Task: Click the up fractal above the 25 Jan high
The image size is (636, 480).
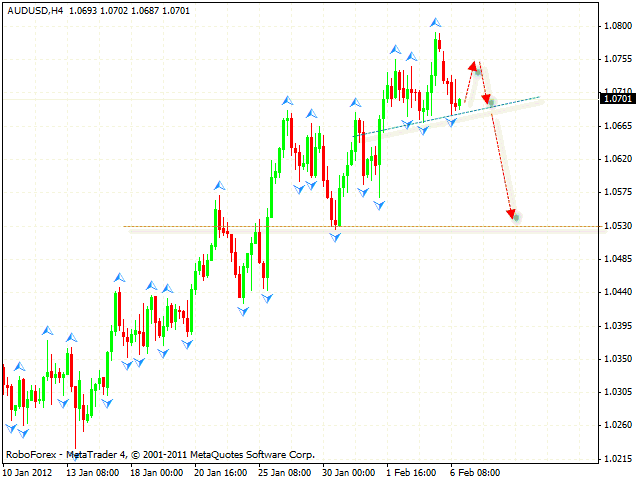Action: click(x=287, y=100)
